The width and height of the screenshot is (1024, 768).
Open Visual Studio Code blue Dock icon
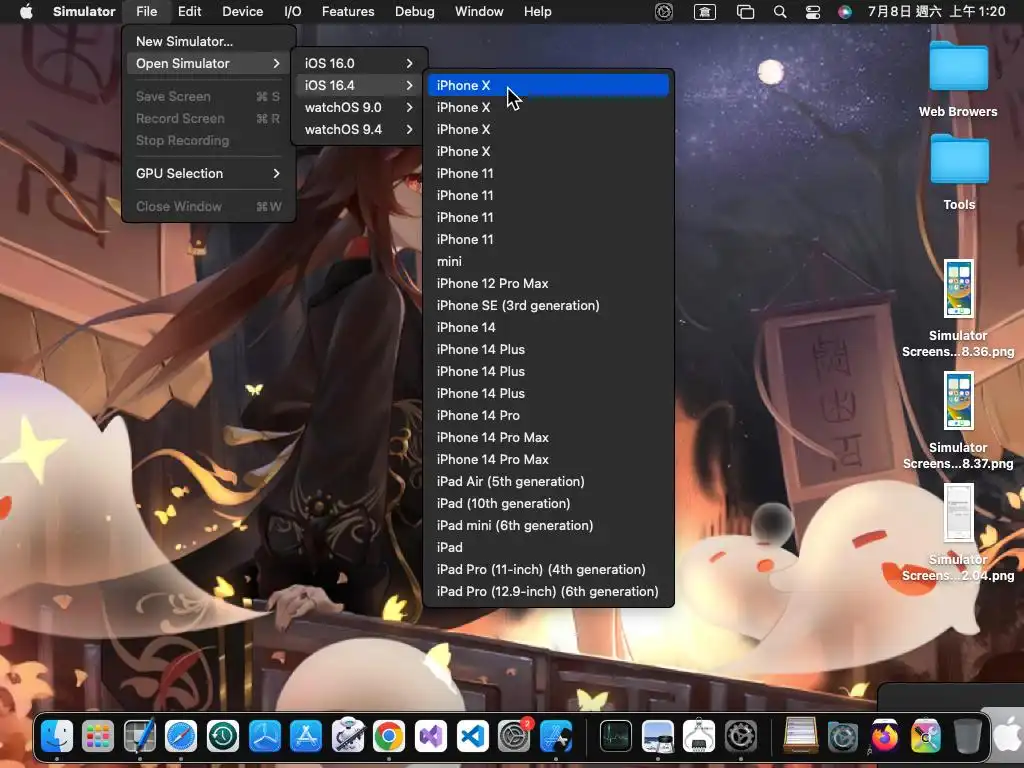click(x=473, y=737)
